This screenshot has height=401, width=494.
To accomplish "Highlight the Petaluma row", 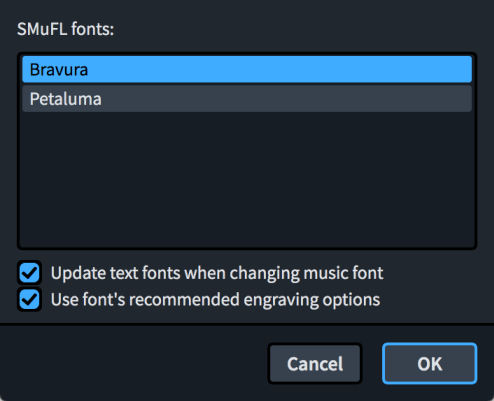I will pyautogui.click(x=247, y=99).
